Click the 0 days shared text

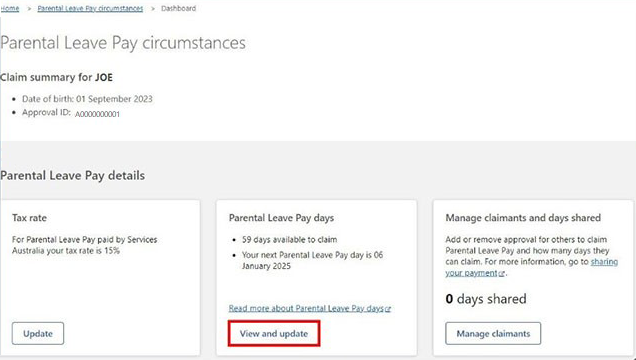[486, 299]
